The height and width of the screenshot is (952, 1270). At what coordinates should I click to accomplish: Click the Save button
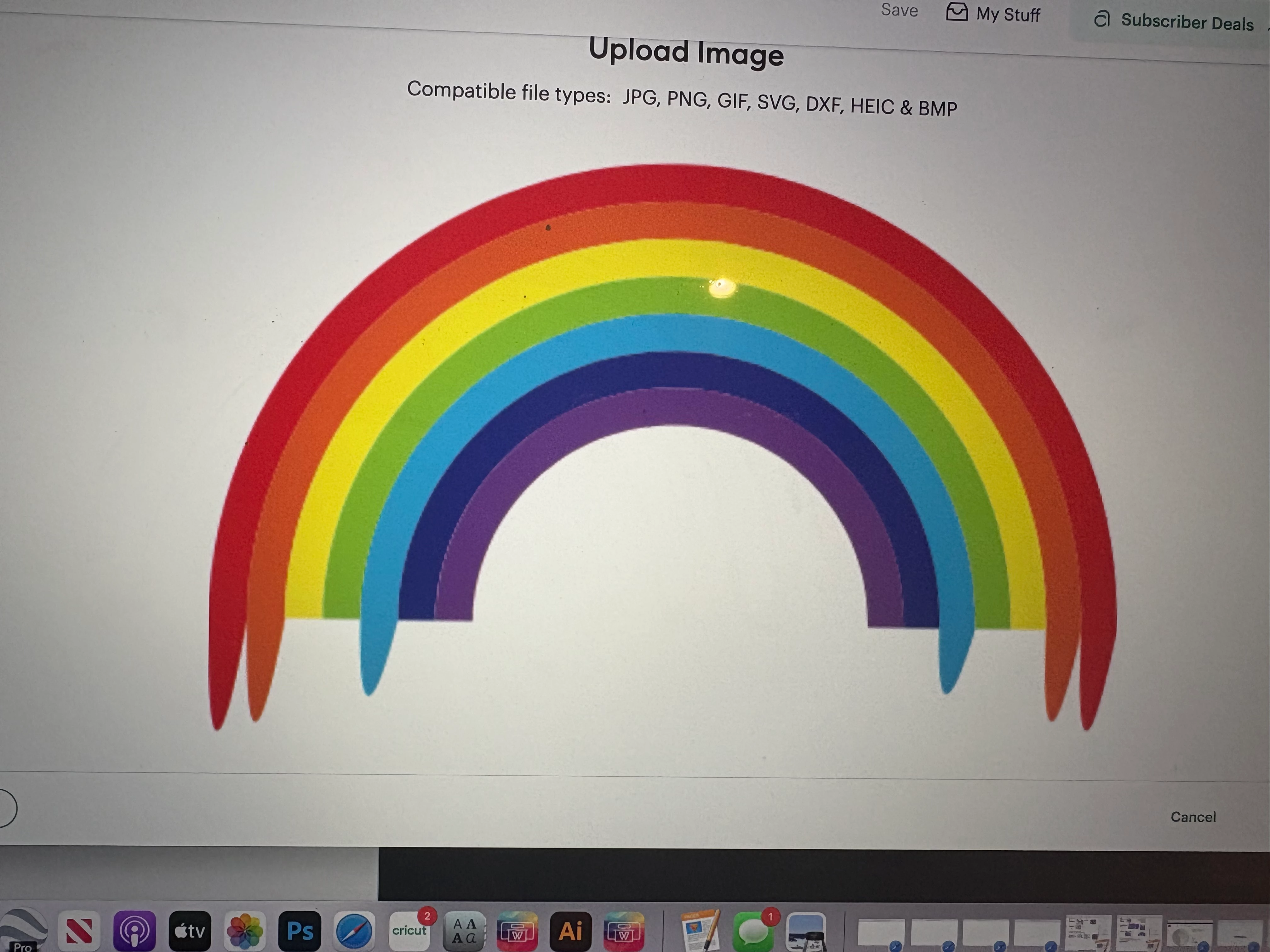[x=899, y=10]
